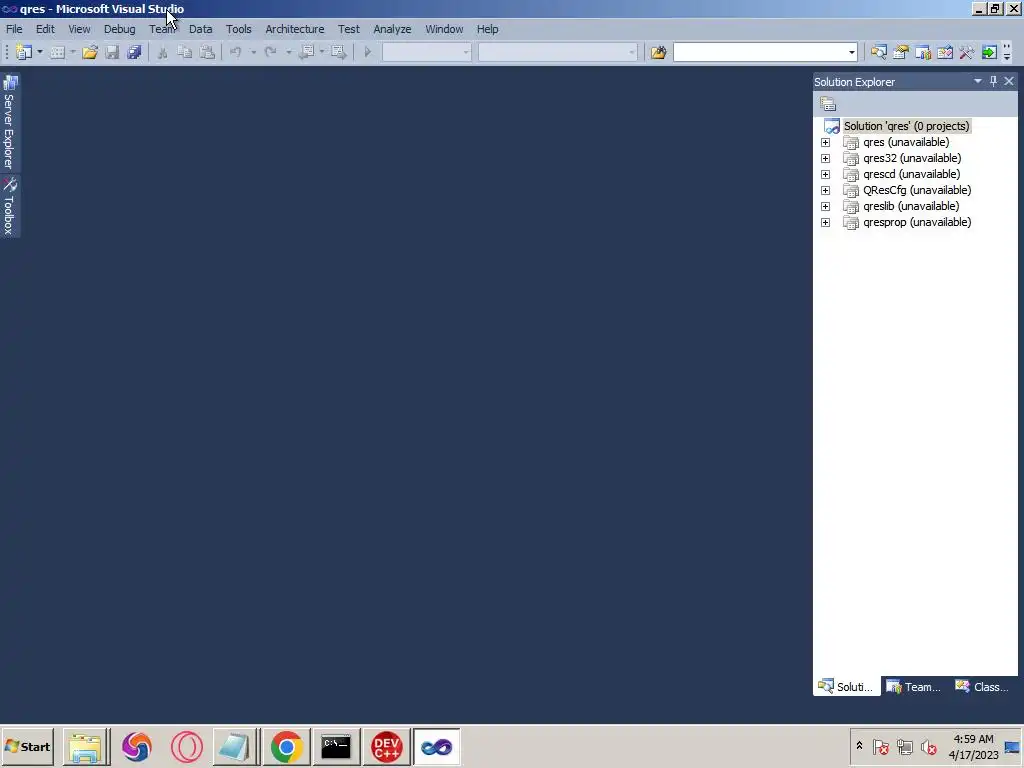1024x768 pixels.
Task: Click the Navigate Backward icon
Action: (x=306, y=52)
